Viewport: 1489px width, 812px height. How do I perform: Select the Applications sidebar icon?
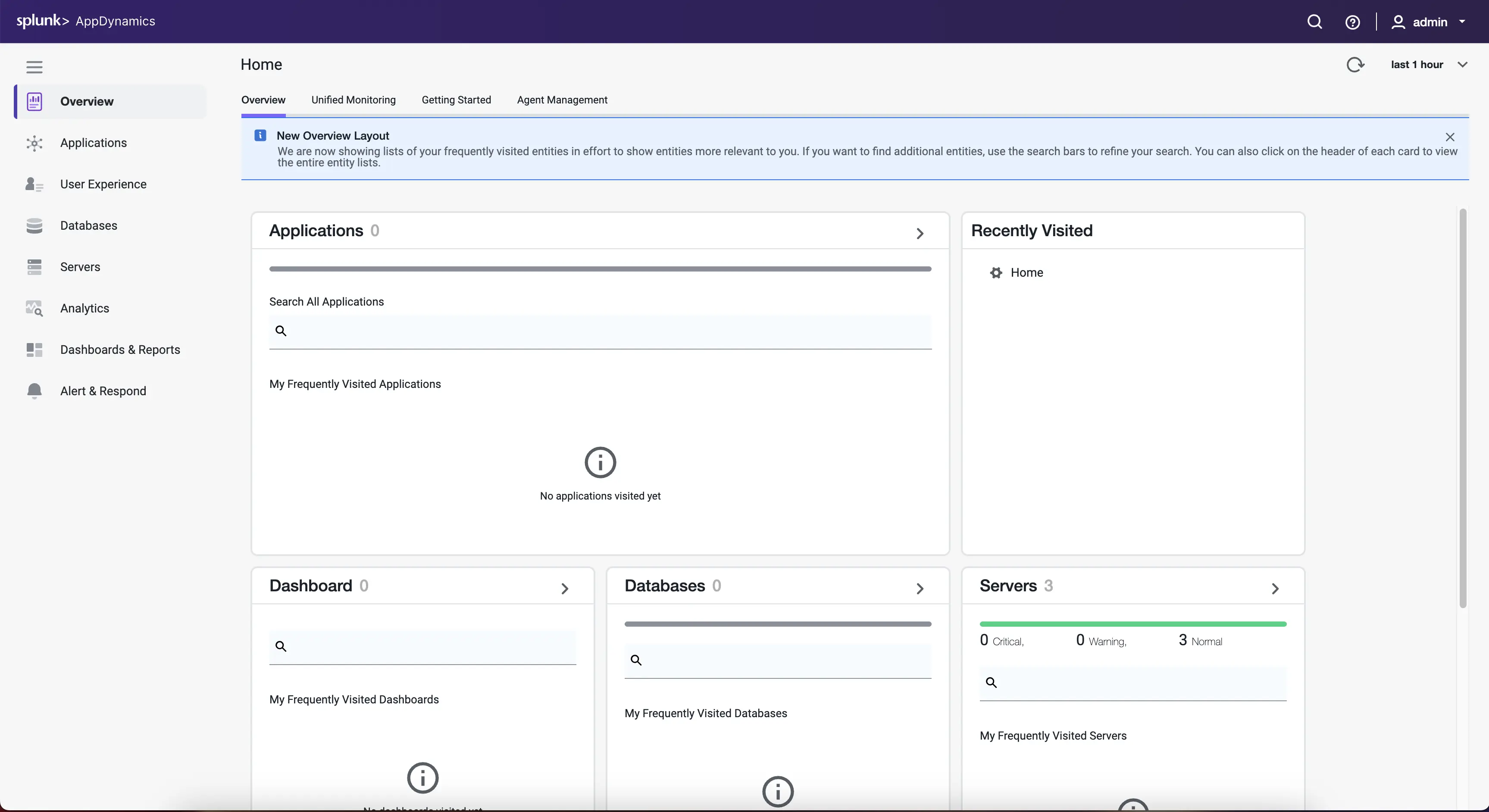34,144
